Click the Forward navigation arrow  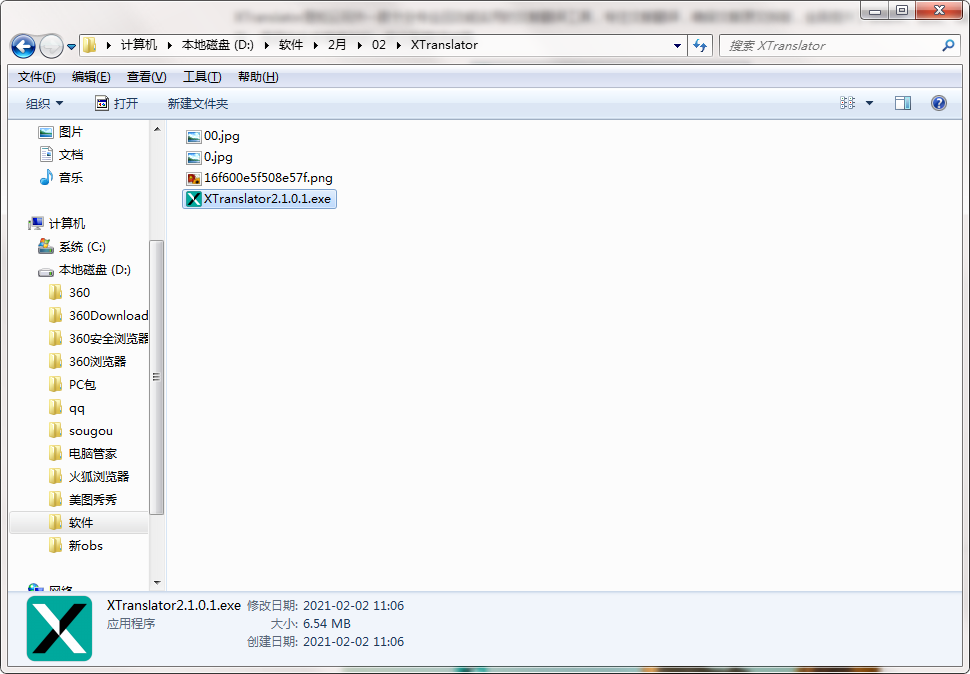point(51,46)
